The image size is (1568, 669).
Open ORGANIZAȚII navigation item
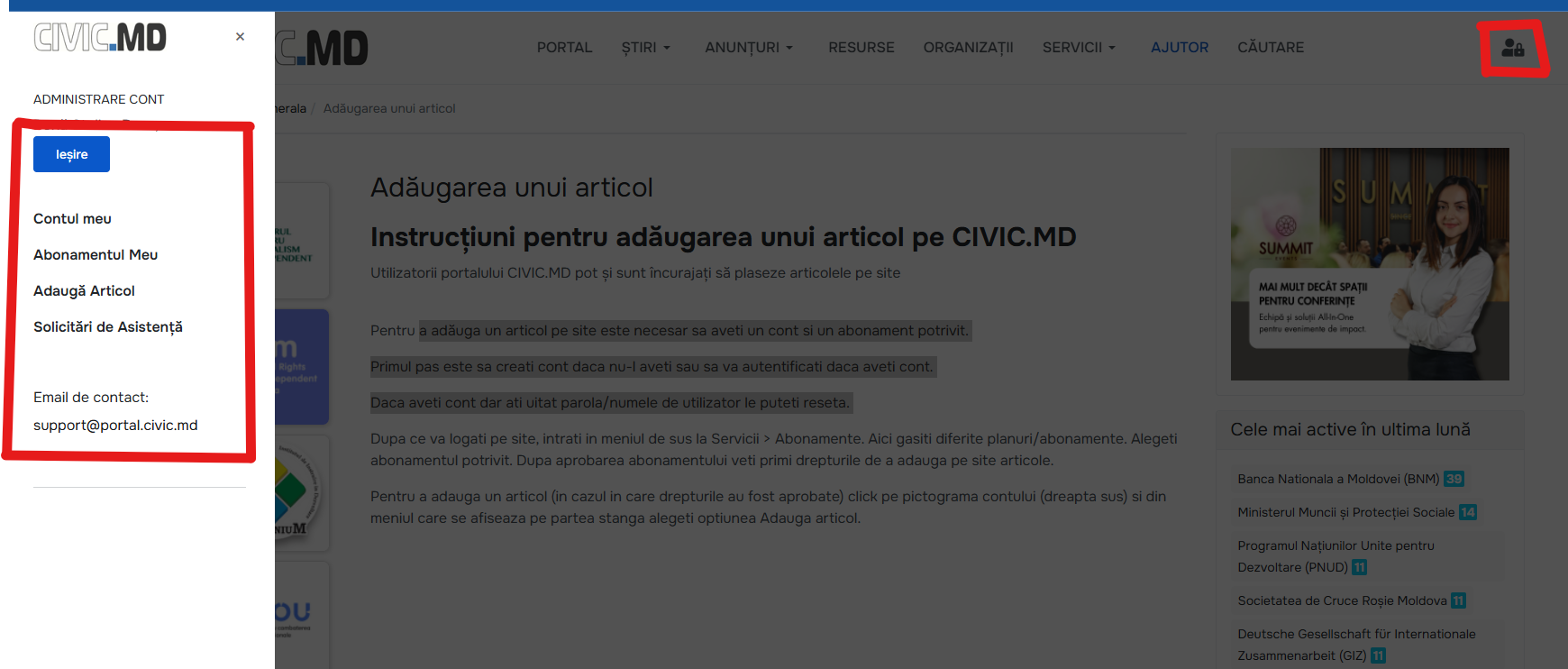pyautogui.click(x=968, y=48)
